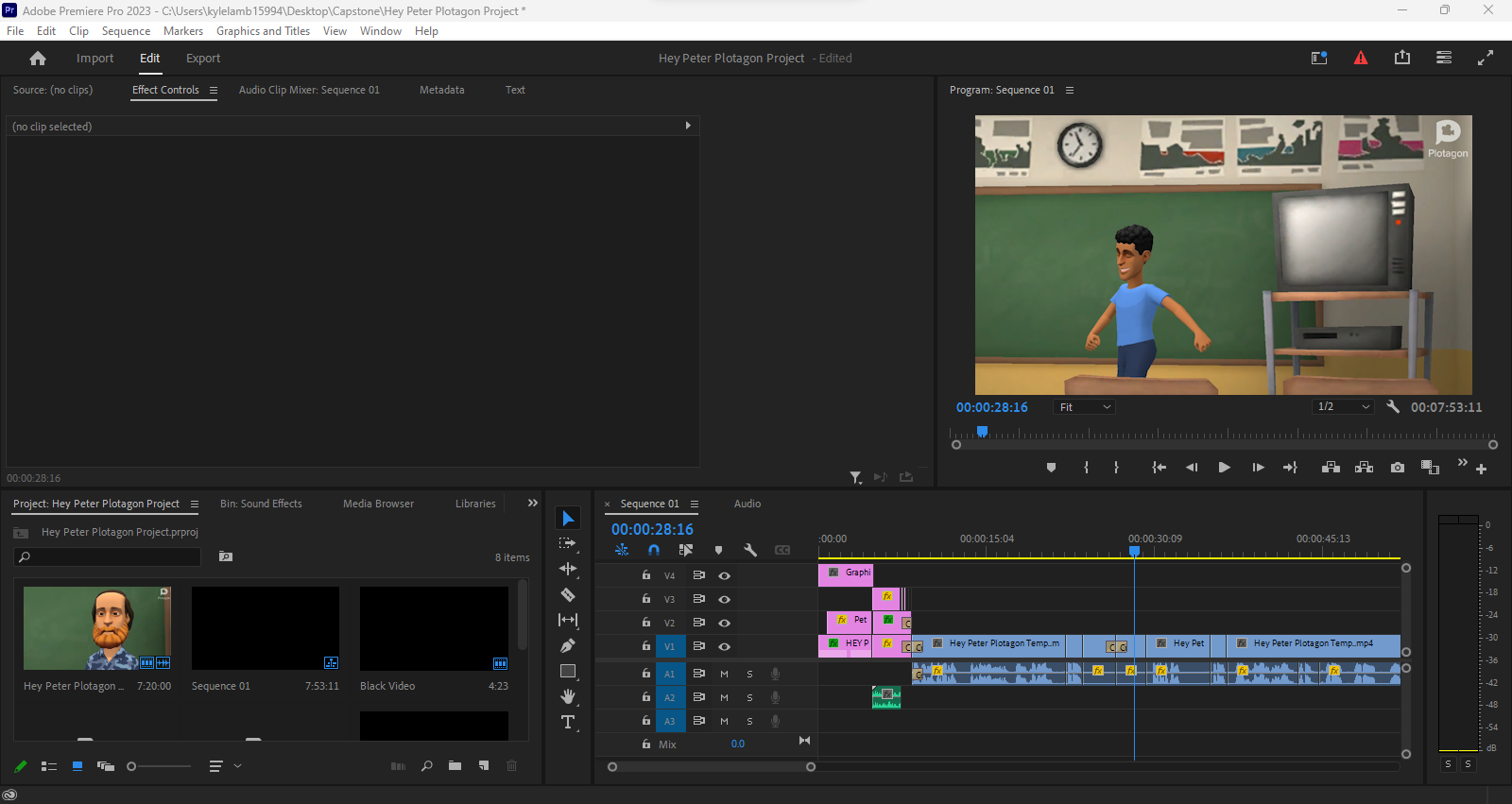Open timeline wrench display settings
Image resolution: width=1512 pixels, height=804 pixels.
[x=750, y=550]
